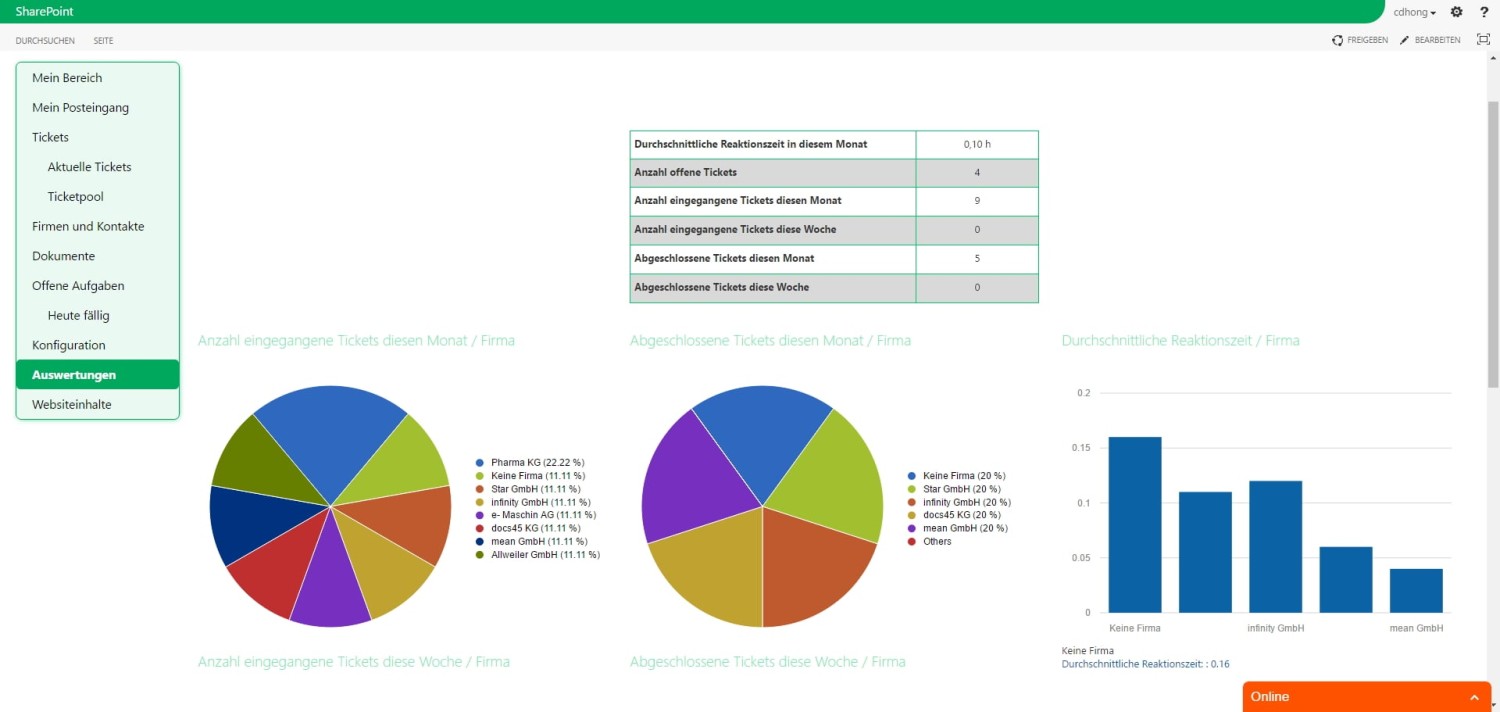1500x712 pixels.
Task: Go to Mein Posteingang
Action: click(80, 108)
